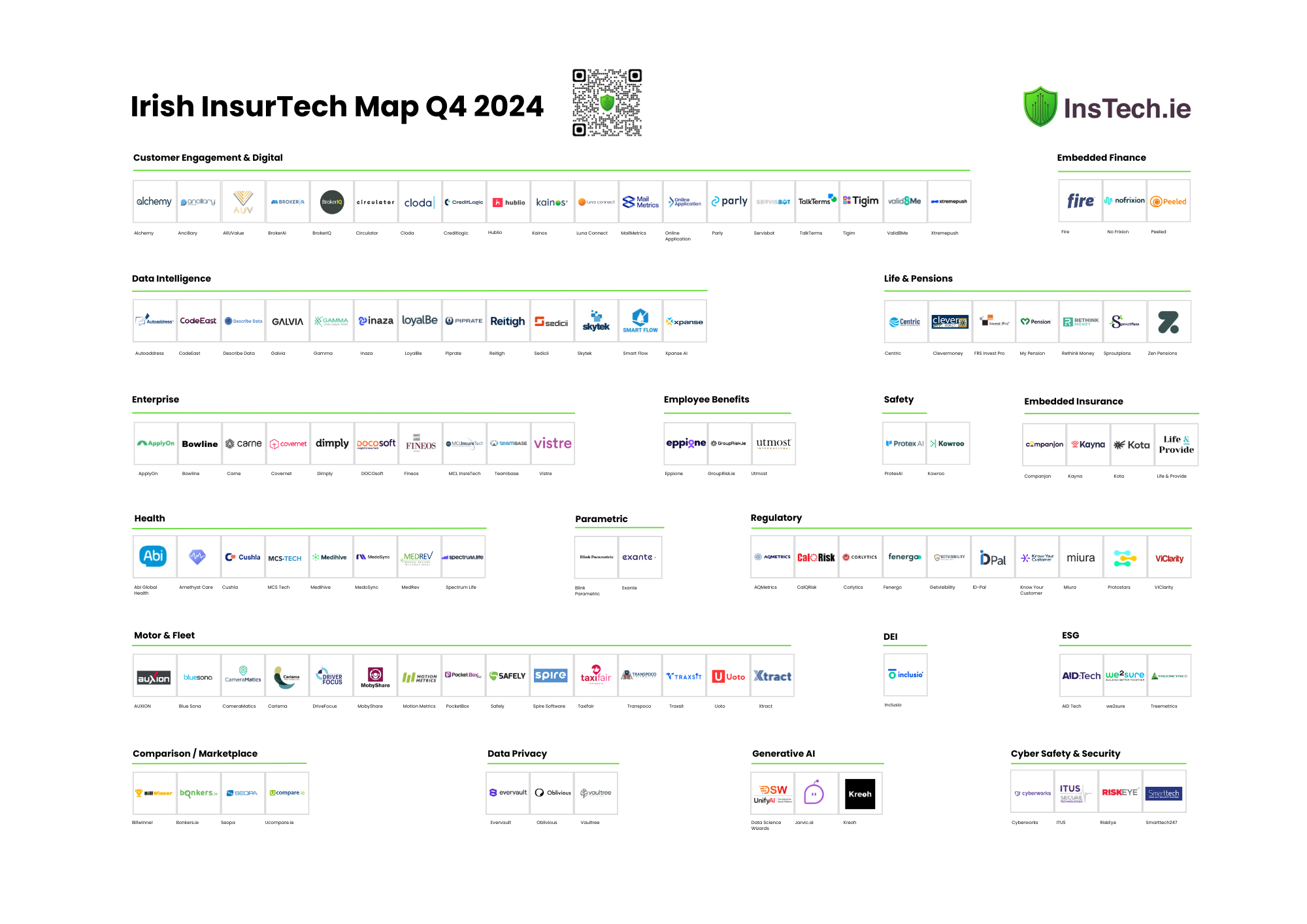Select the Kreoh logo under Generative AI
1307x924 pixels.
click(x=861, y=793)
